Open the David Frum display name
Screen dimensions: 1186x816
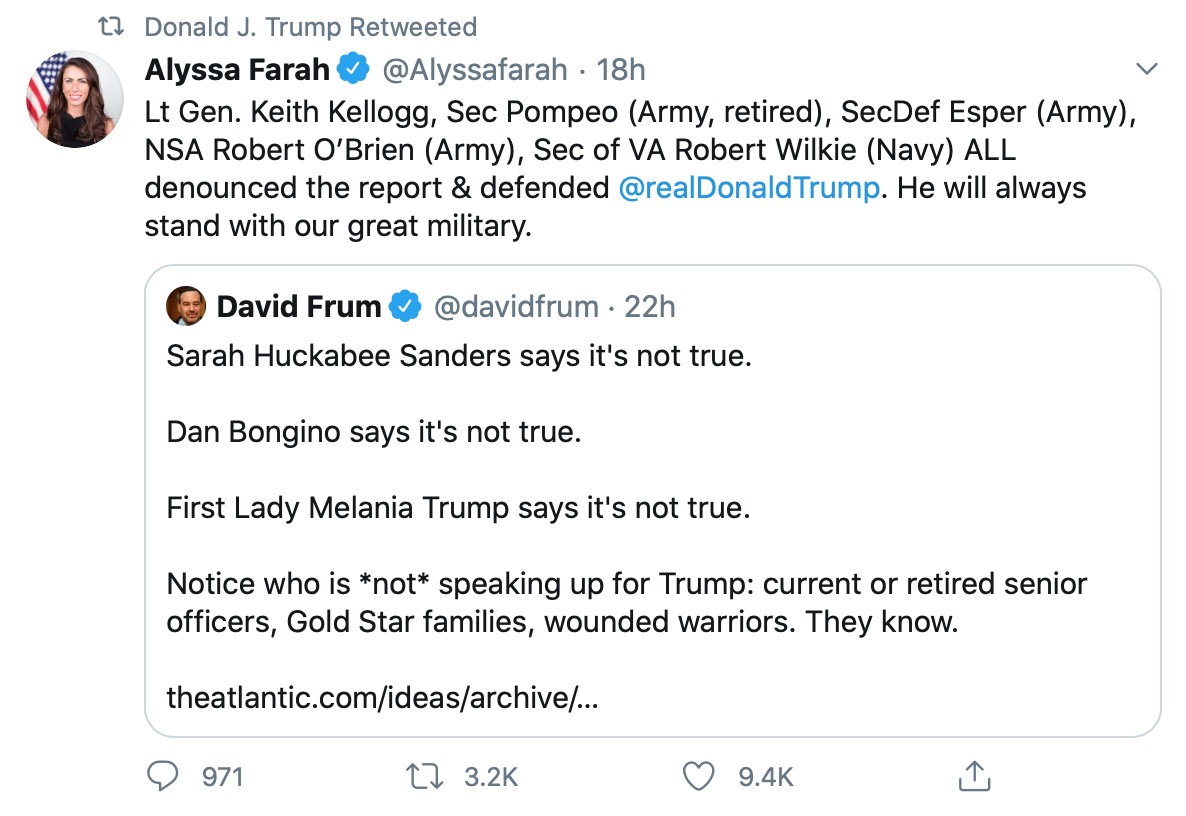[x=298, y=307]
